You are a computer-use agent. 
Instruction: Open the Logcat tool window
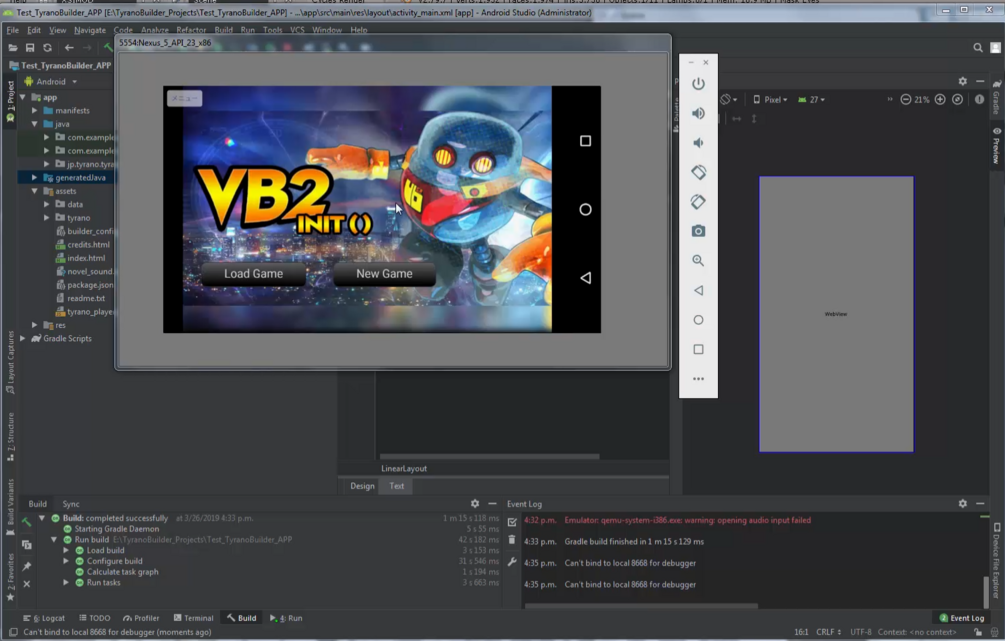(x=44, y=618)
